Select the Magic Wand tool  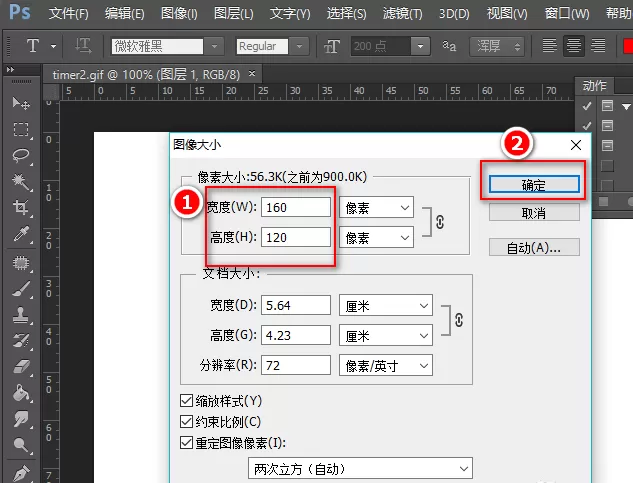(x=21, y=182)
